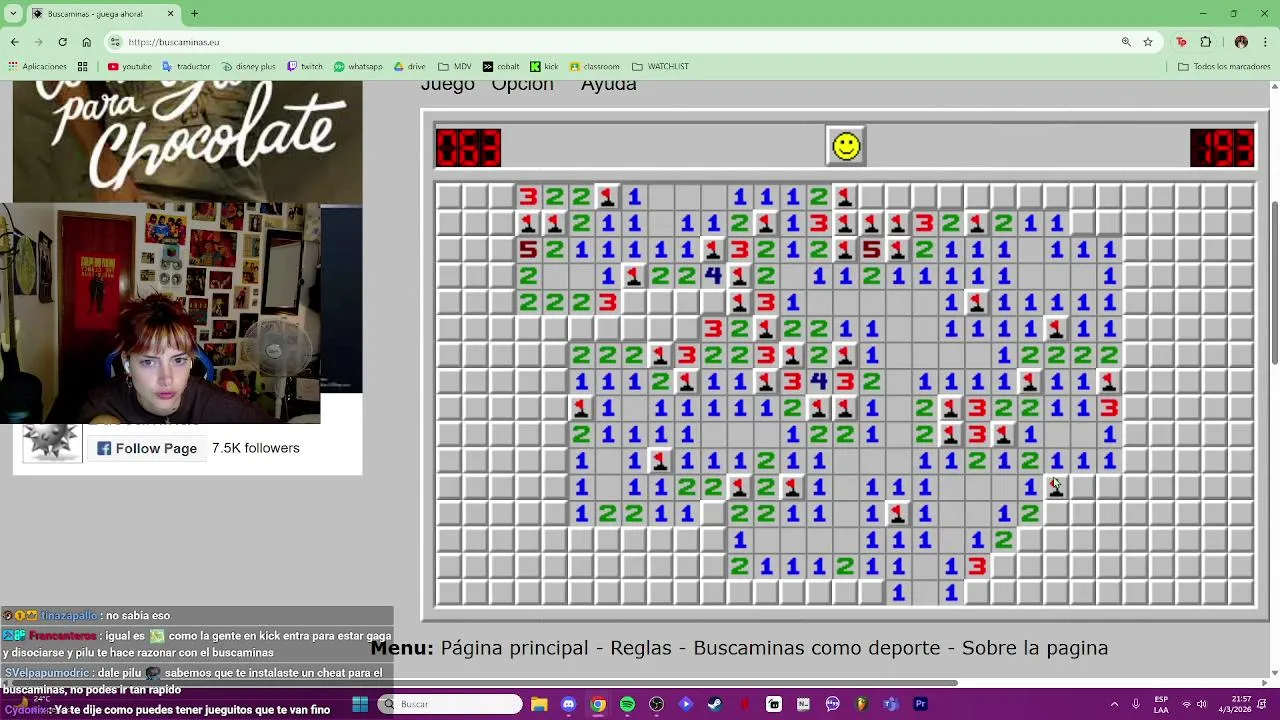1280x720 pixels.
Task: Open Adobe Premiere Pro from the taskbar
Action: (x=920, y=704)
